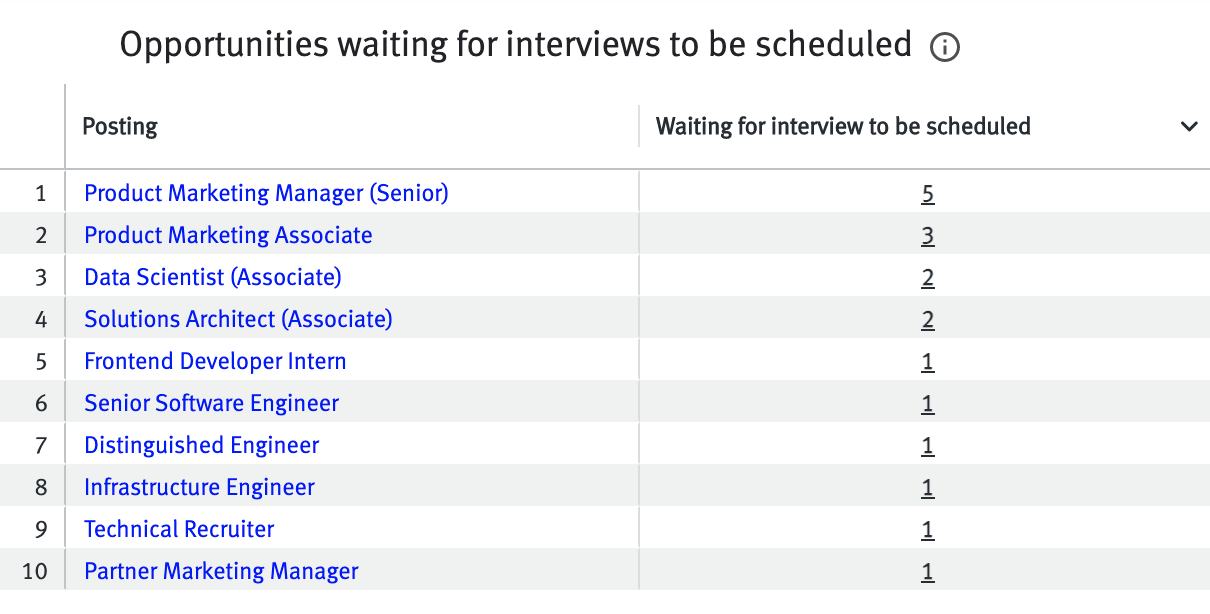Open the Senior Software Engineer posting
This screenshot has width=1210, height=614.
click(210, 402)
